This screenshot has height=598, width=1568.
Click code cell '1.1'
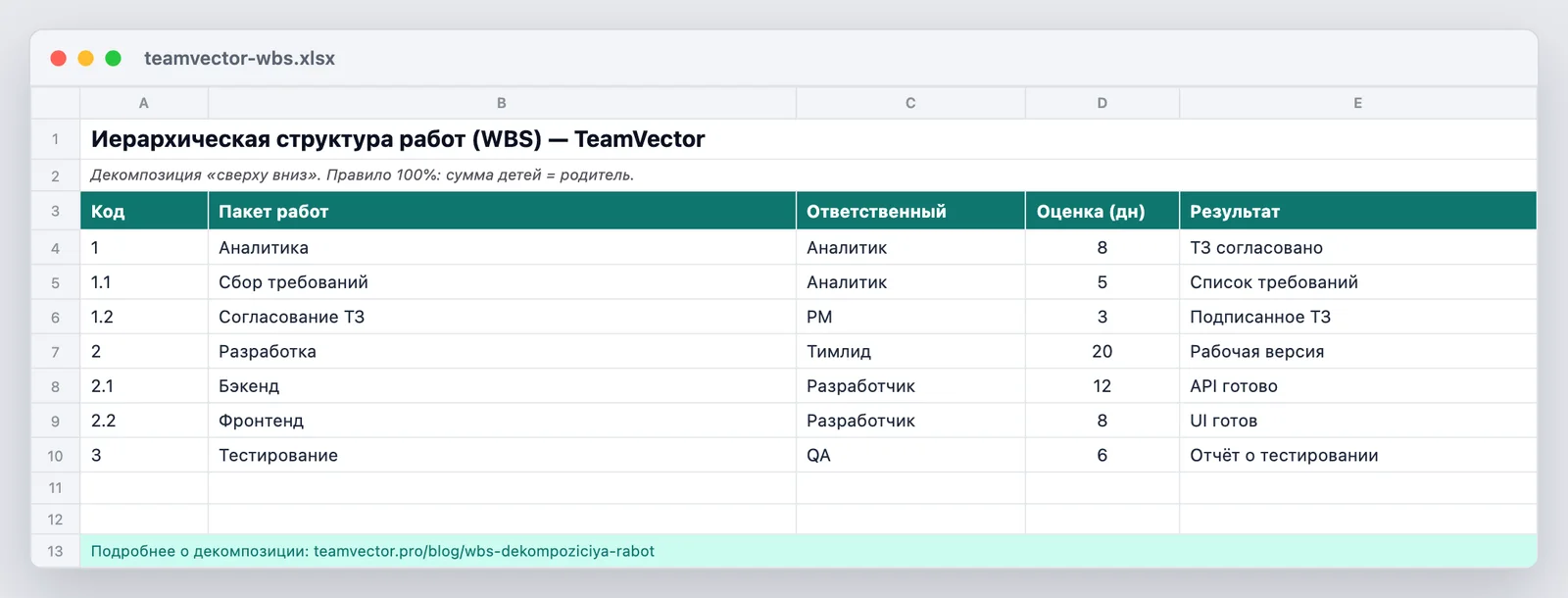[144, 282]
